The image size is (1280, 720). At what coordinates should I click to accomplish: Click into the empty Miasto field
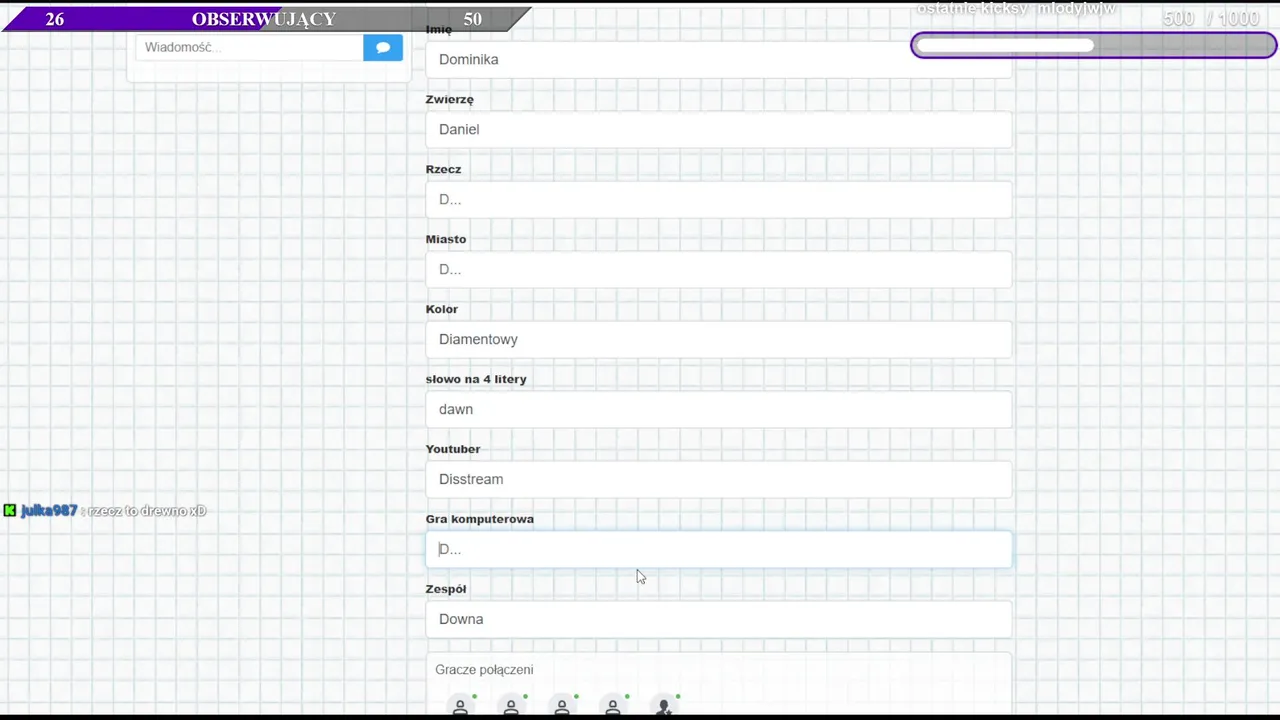pos(718,269)
